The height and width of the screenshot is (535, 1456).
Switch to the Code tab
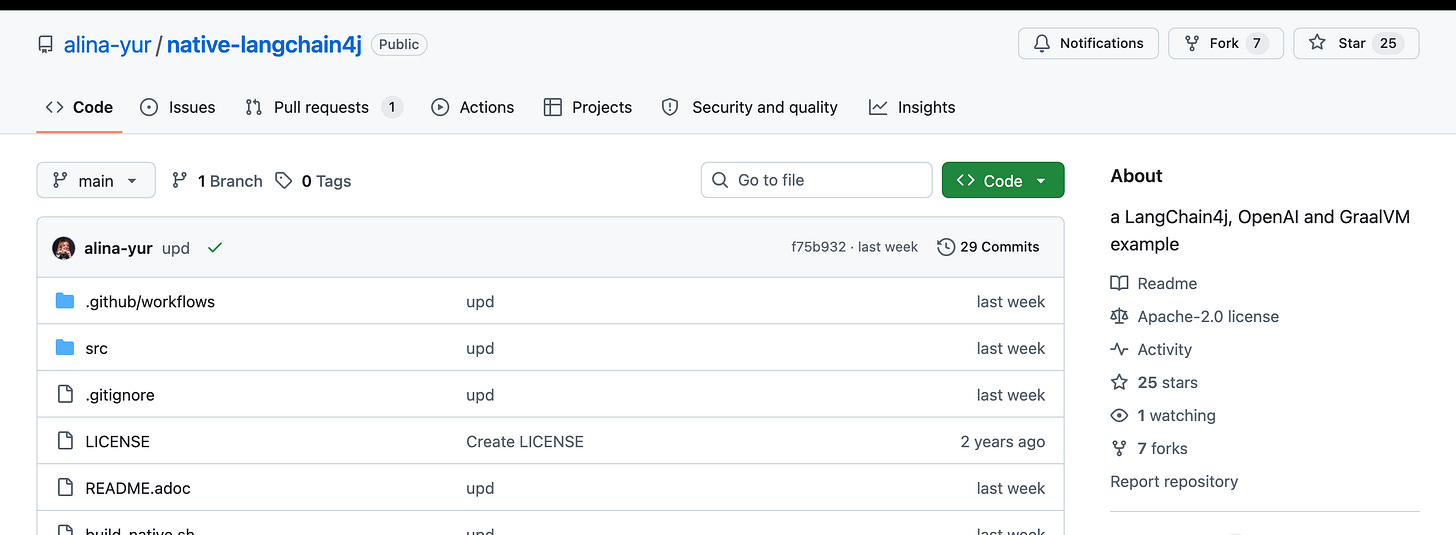point(79,107)
